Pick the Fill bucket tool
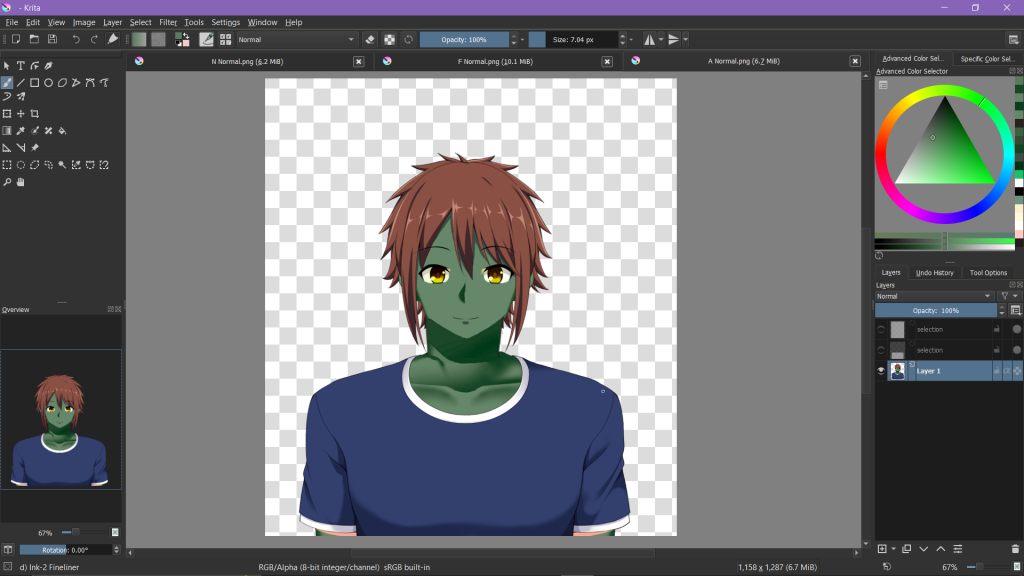 62,131
